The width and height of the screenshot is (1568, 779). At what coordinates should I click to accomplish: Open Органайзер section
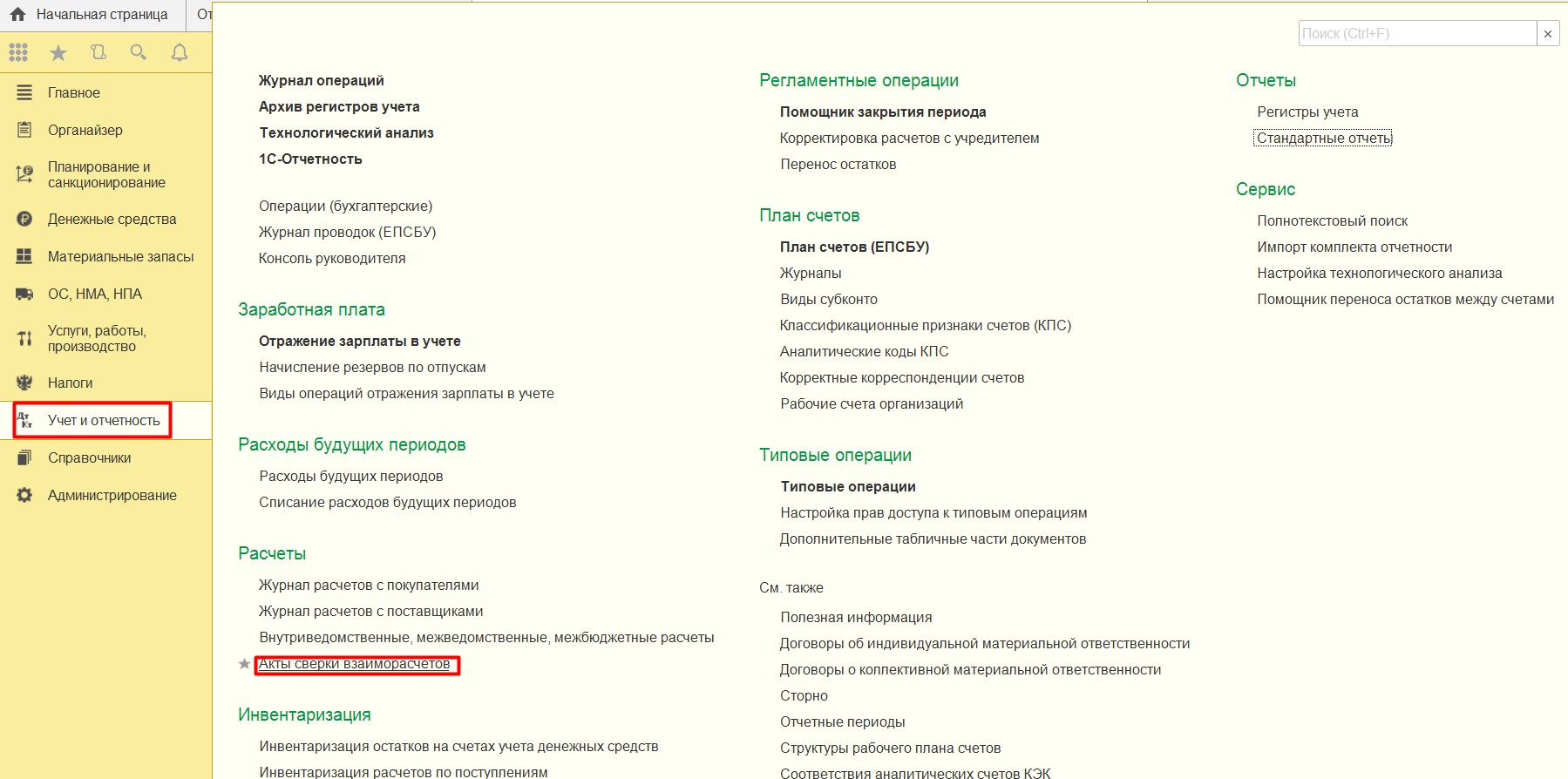(85, 130)
